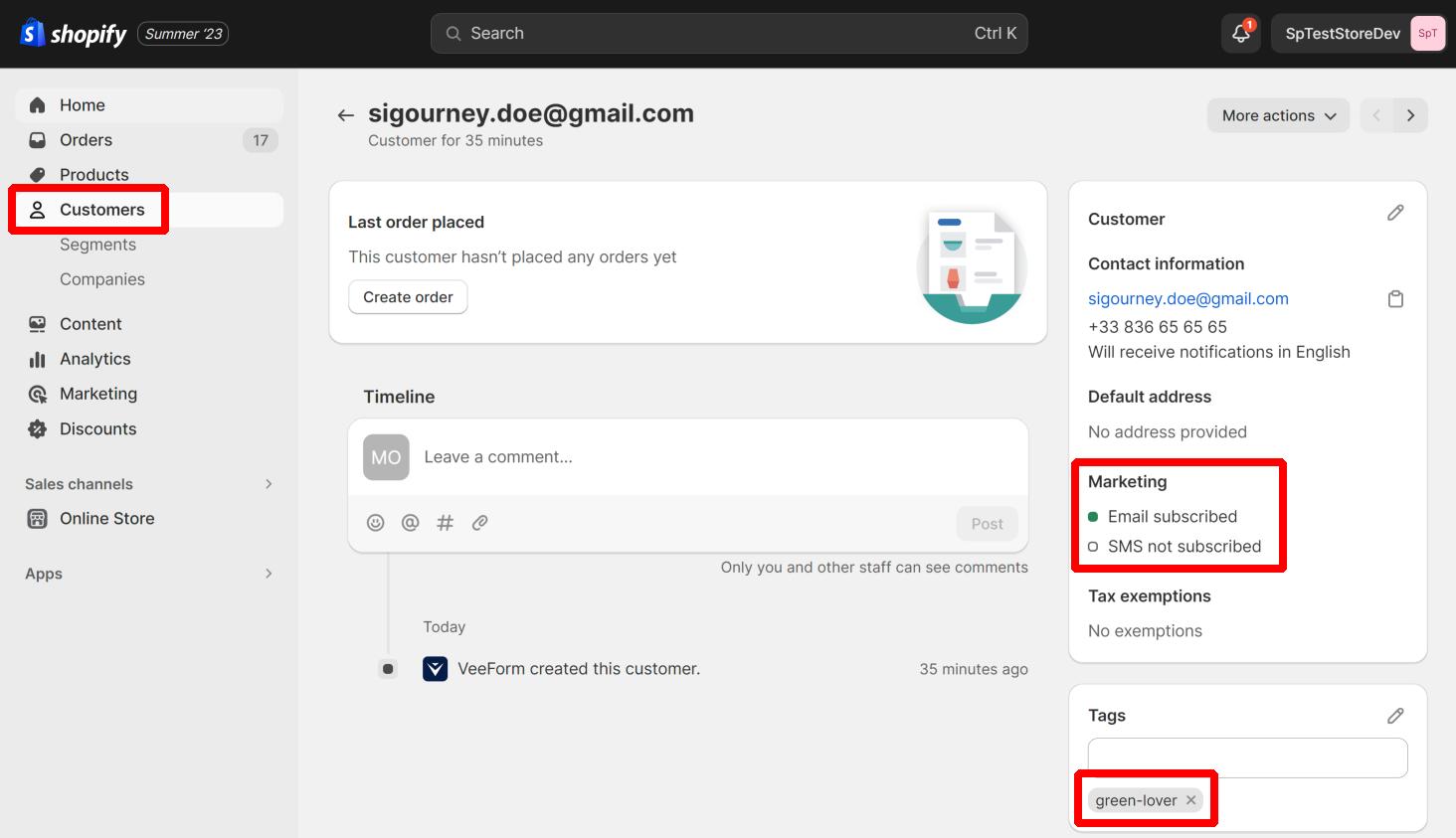Click the mention @ icon in timeline
The height and width of the screenshot is (838, 1456).
pyautogui.click(x=410, y=523)
